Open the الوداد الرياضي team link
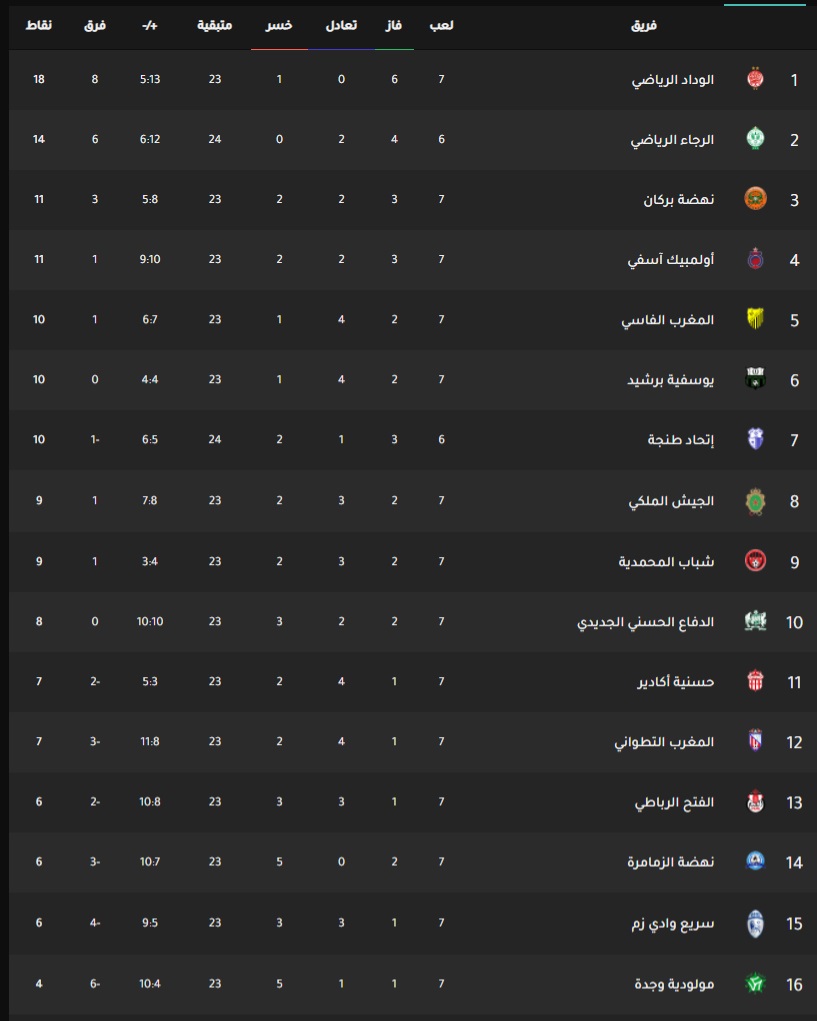The height and width of the screenshot is (1021, 817). pyautogui.click(x=672, y=79)
